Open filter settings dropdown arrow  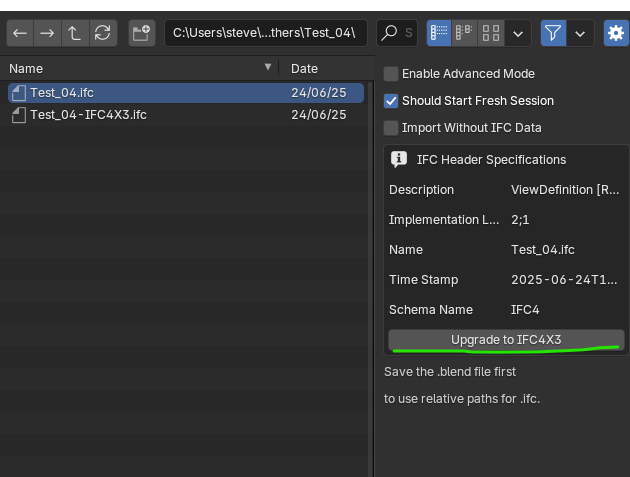pyautogui.click(x=580, y=33)
